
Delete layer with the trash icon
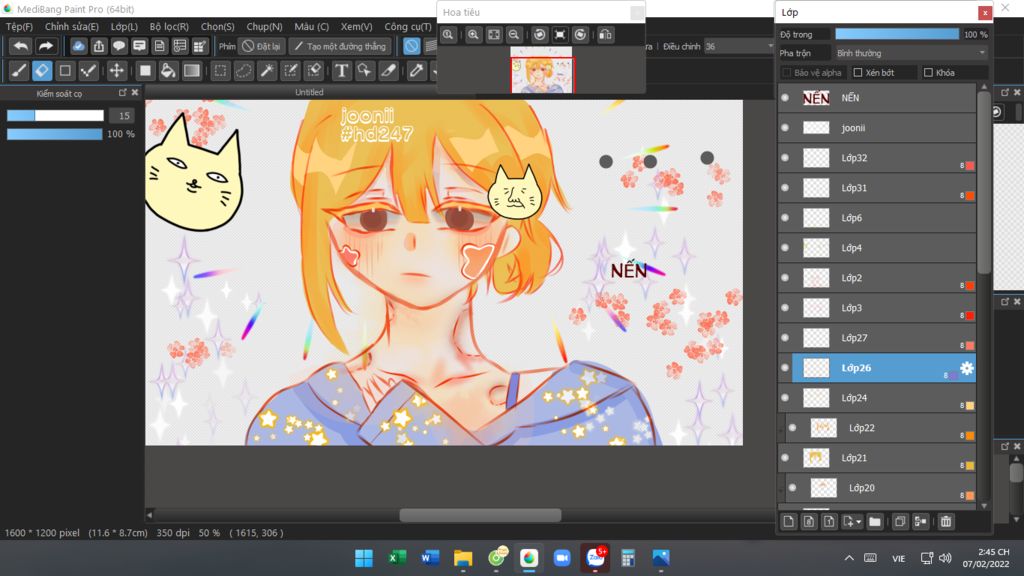pos(946,521)
